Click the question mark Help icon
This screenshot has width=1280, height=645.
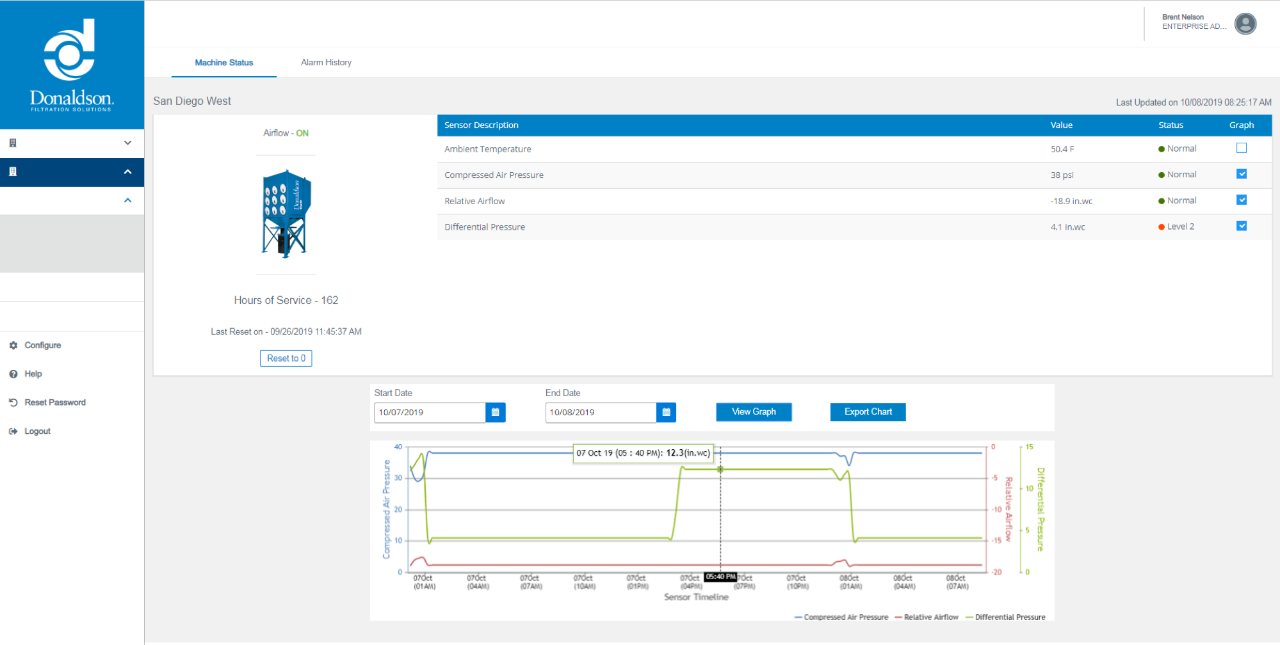click(x=13, y=374)
